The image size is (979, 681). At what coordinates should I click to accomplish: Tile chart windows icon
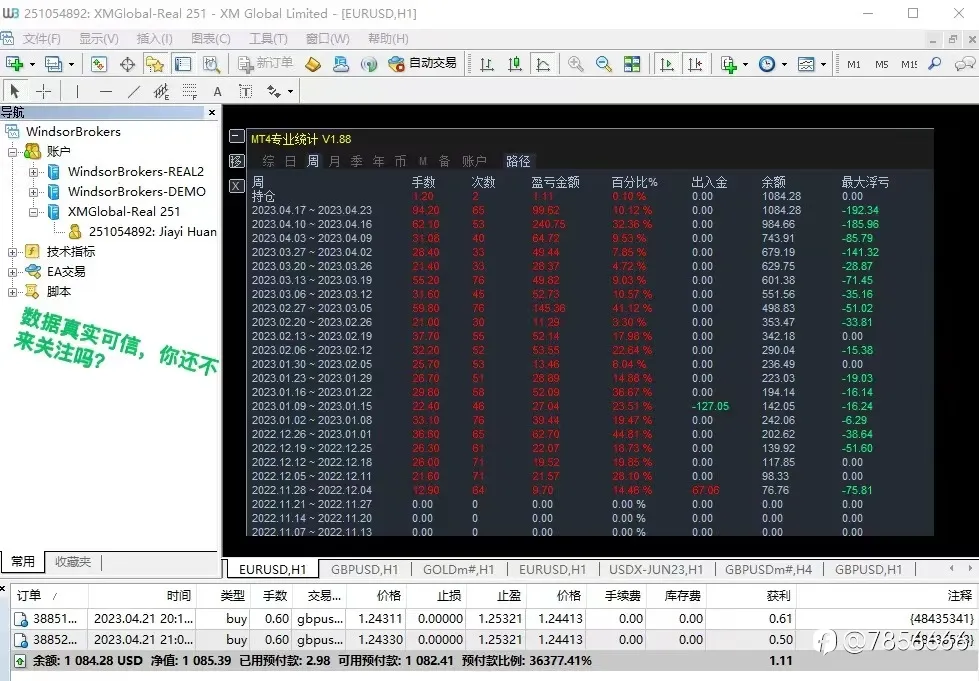pyautogui.click(x=632, y=64)
